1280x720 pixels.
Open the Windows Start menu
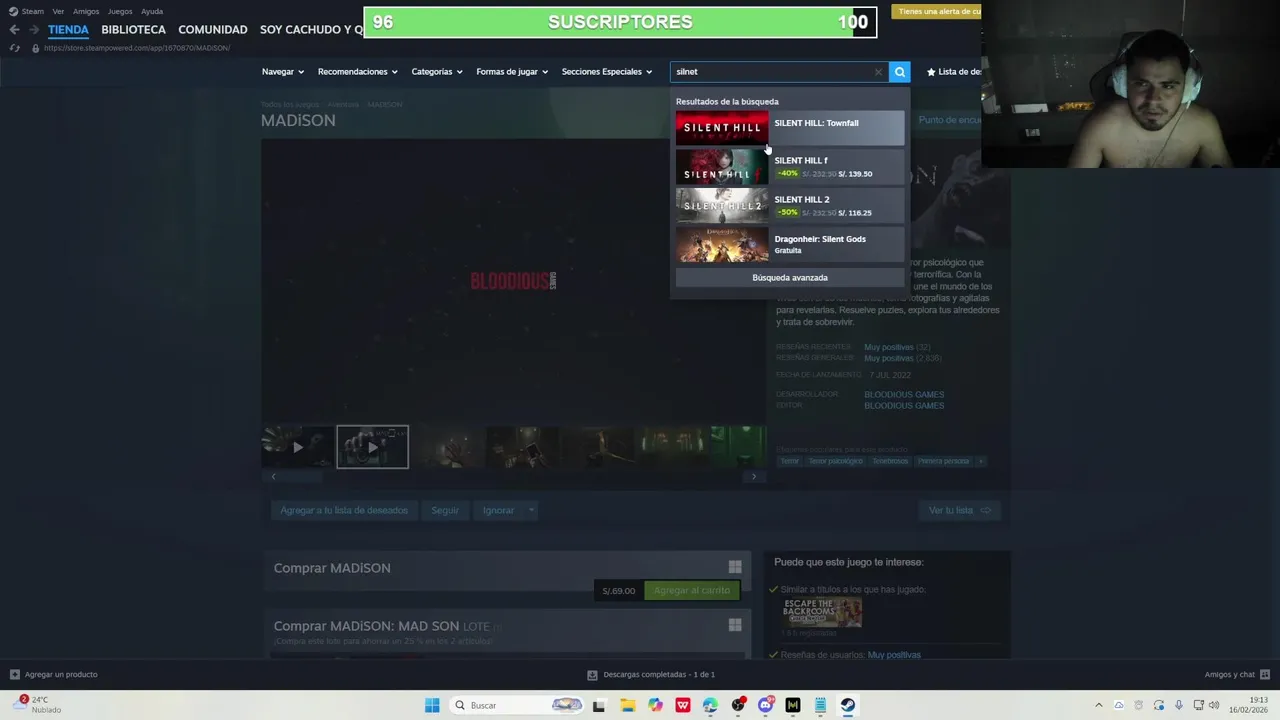(432, 705)
